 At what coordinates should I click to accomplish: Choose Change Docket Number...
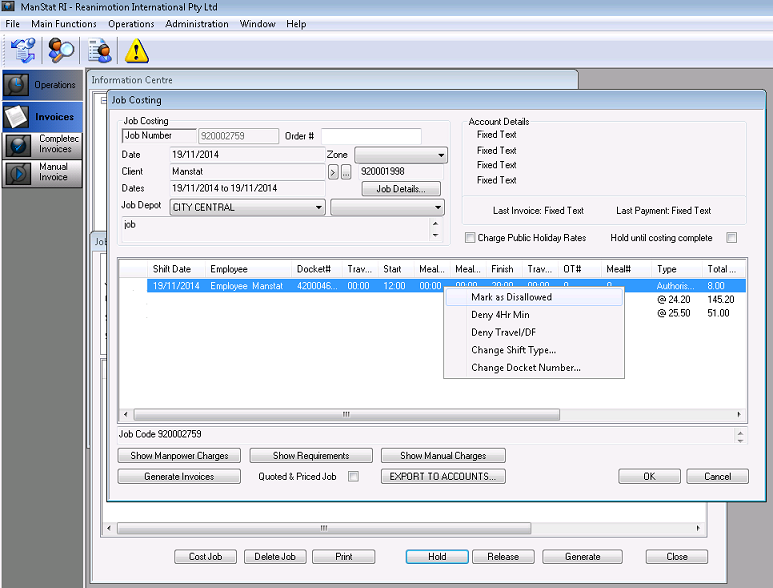pos(534,368)
